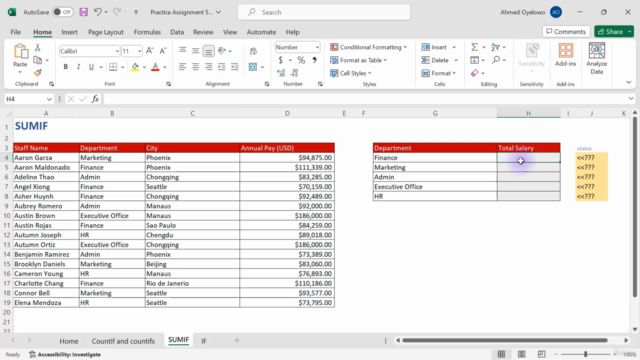640x360 pixels.
Task: Click the Share button
Action: 611,31
